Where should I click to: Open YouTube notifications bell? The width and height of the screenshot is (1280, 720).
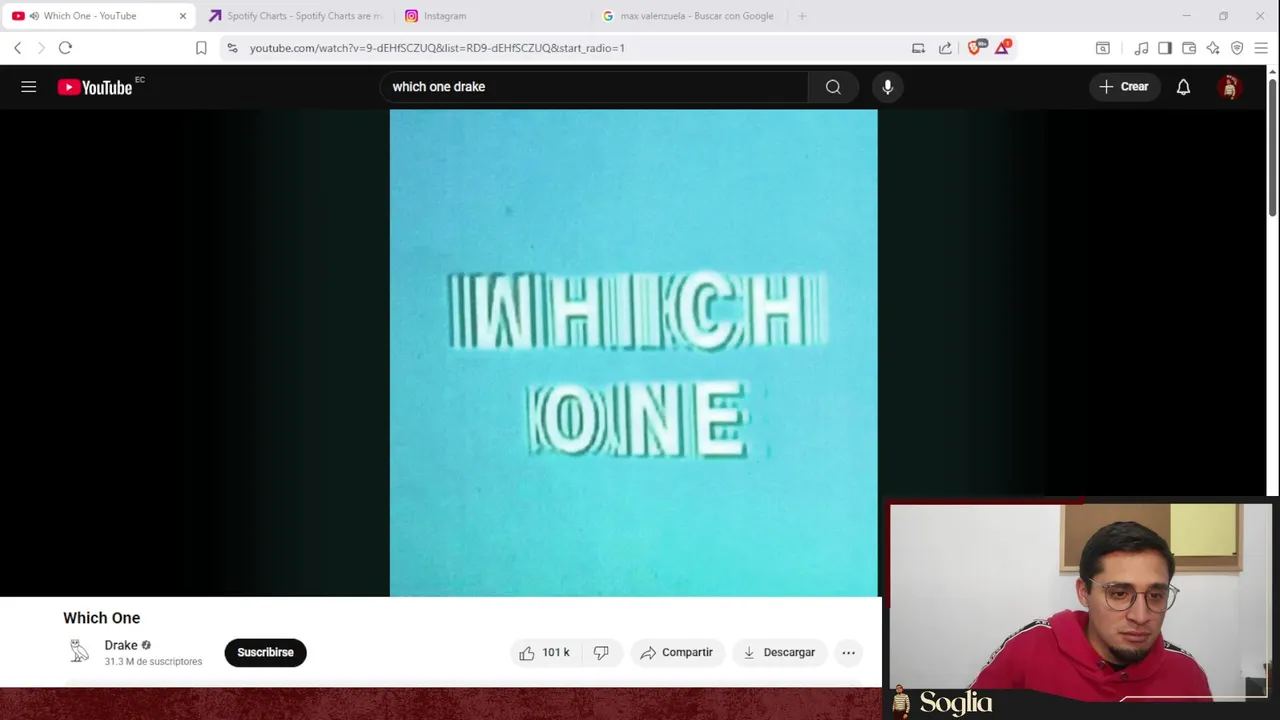coord(1183,87)
